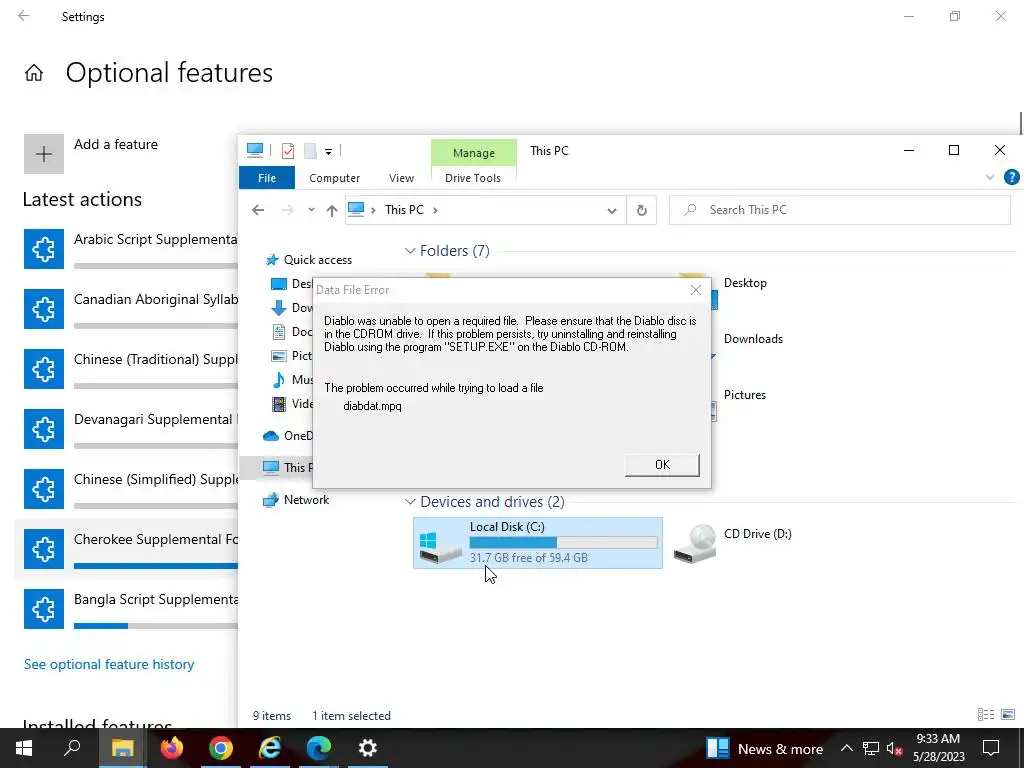Click the muted volume tray icon
This screenshot has height=768, width=1024.
pos(894,748)
